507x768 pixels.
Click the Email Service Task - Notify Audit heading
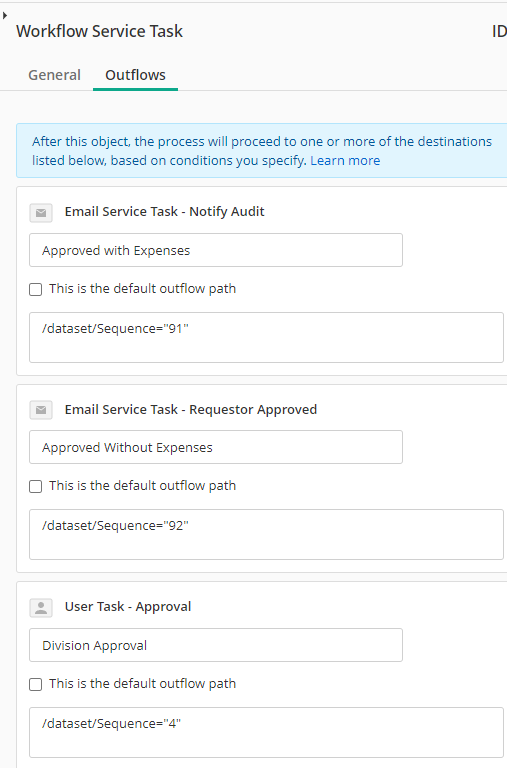[165, 212]
